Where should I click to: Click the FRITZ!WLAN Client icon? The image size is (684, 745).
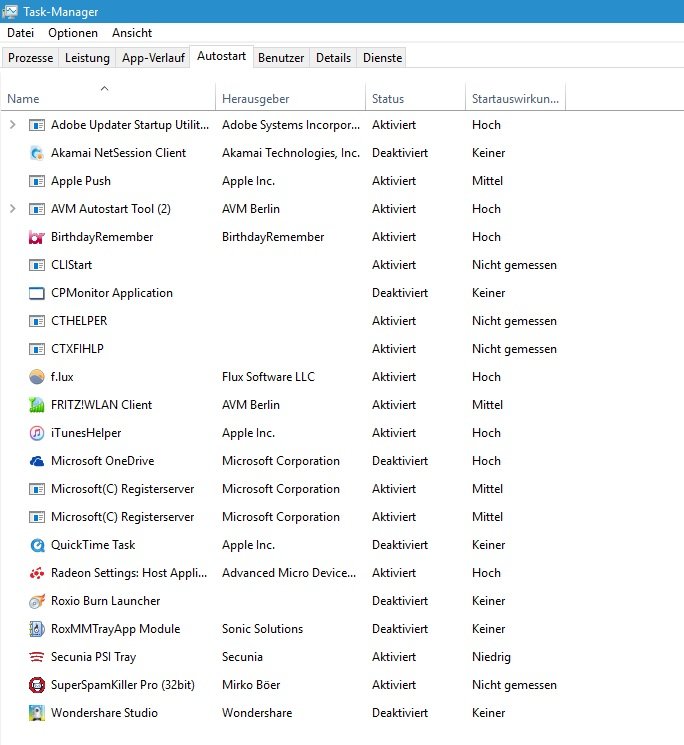click(37, 405)
